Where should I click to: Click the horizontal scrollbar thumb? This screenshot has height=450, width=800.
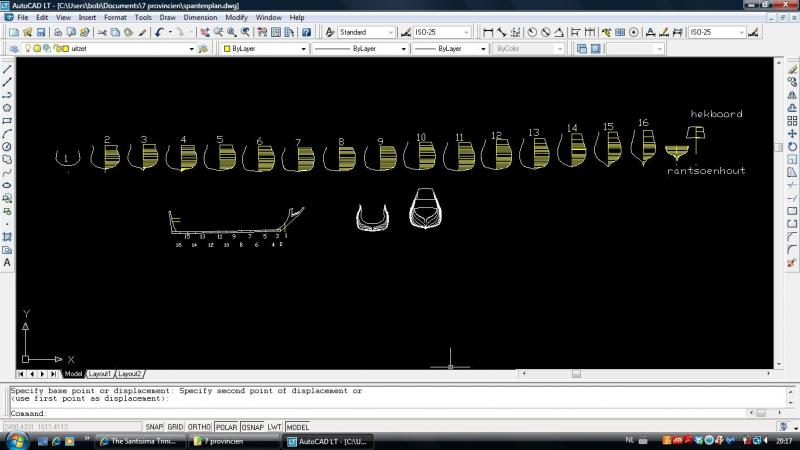pos(576,374)
